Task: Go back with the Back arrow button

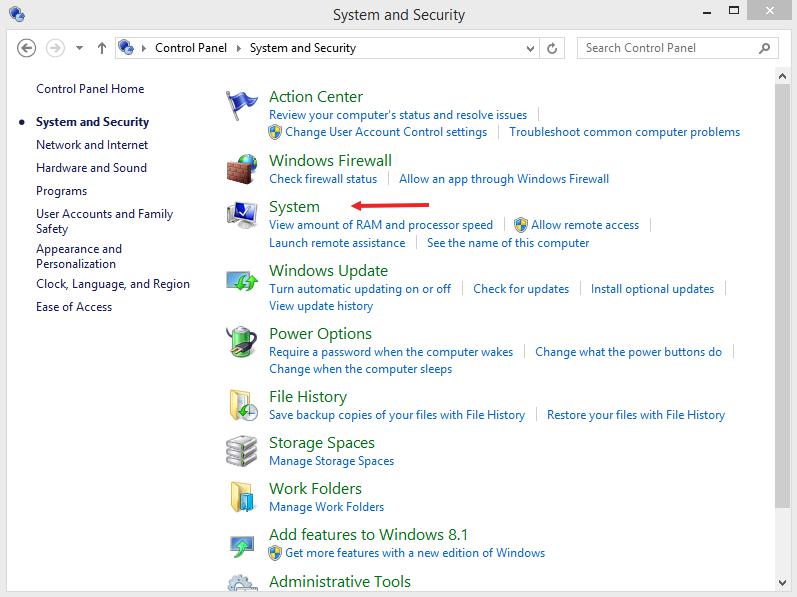Action: click(26, 48)
